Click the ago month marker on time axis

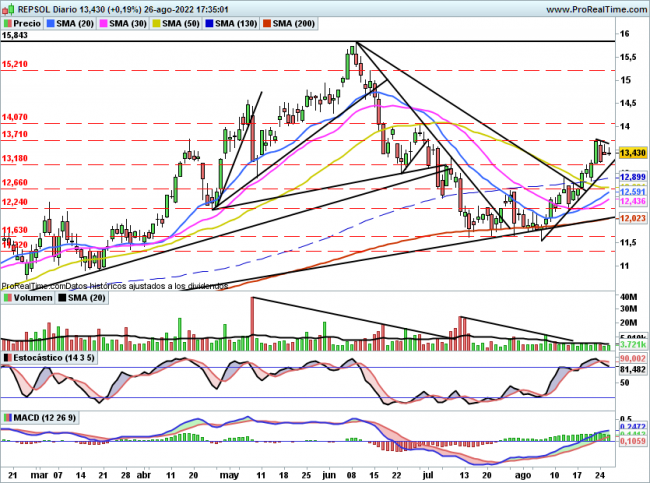(522, 477)
